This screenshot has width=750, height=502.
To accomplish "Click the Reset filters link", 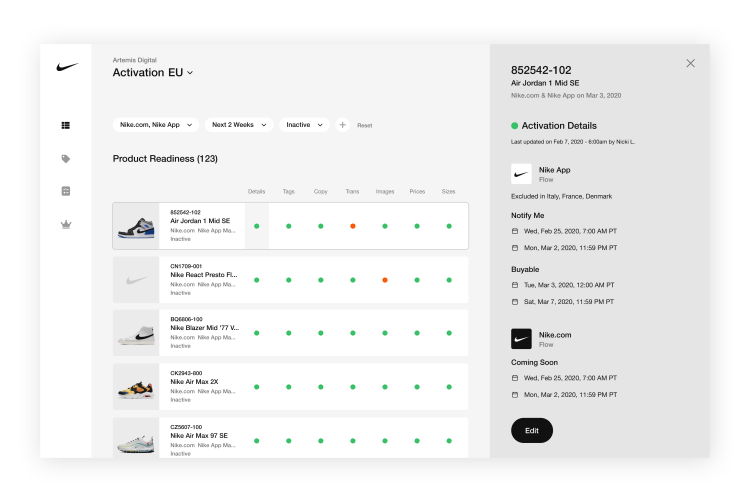I will pyautogui.click(x=364, y=125).
